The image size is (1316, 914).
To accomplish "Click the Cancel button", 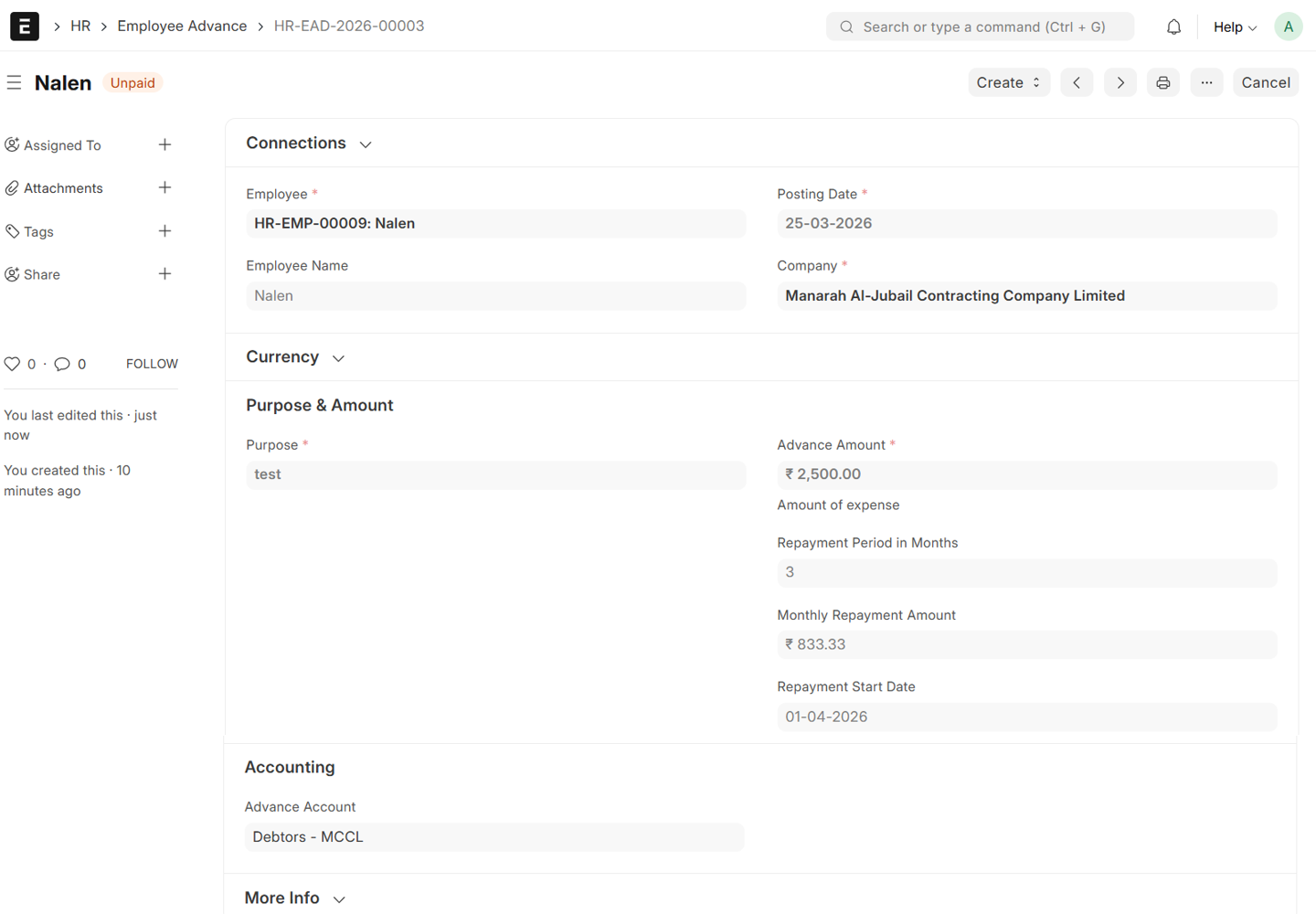I will click(1265, 82).
